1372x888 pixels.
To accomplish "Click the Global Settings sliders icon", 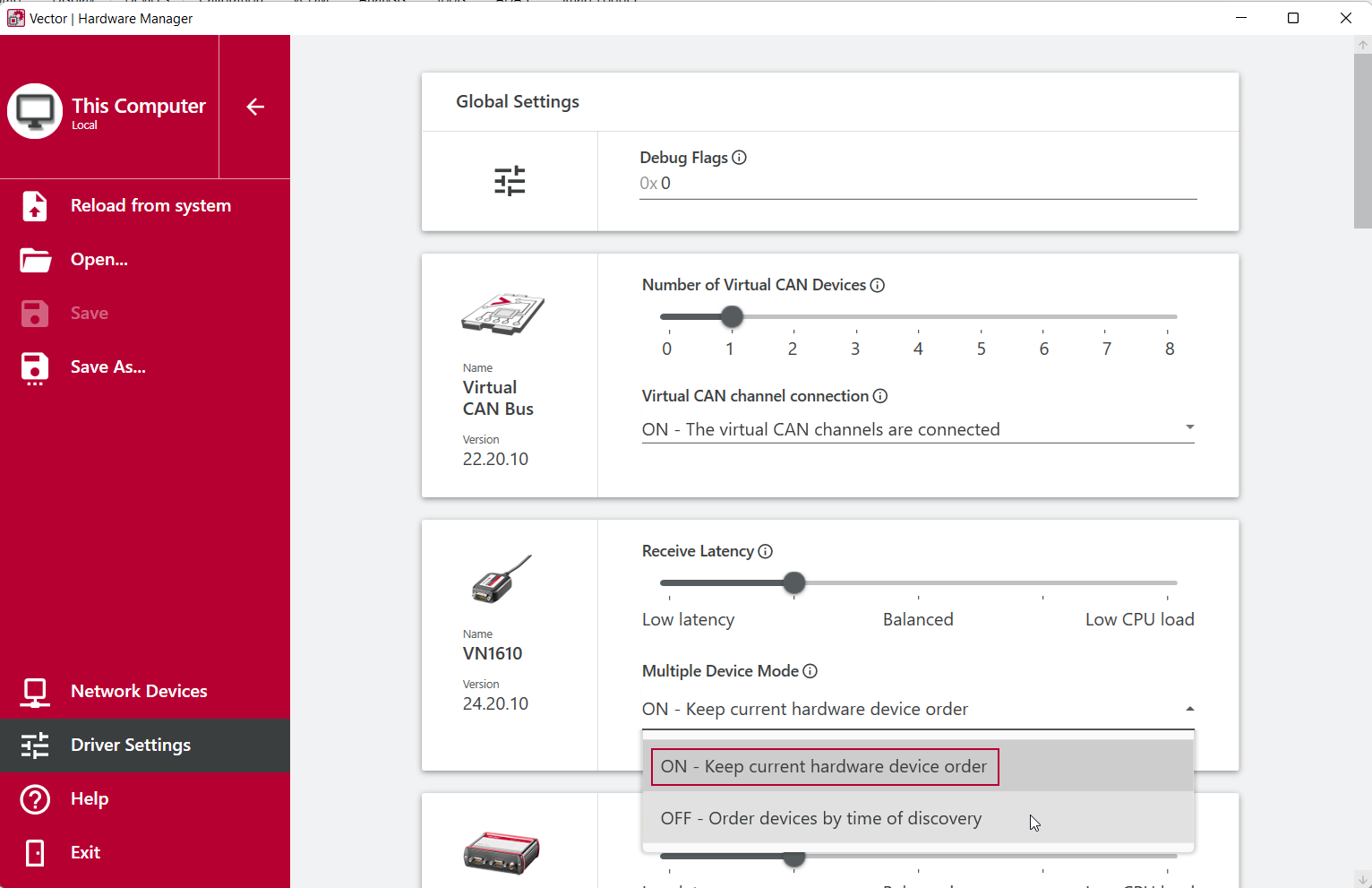I will point(510,181).
